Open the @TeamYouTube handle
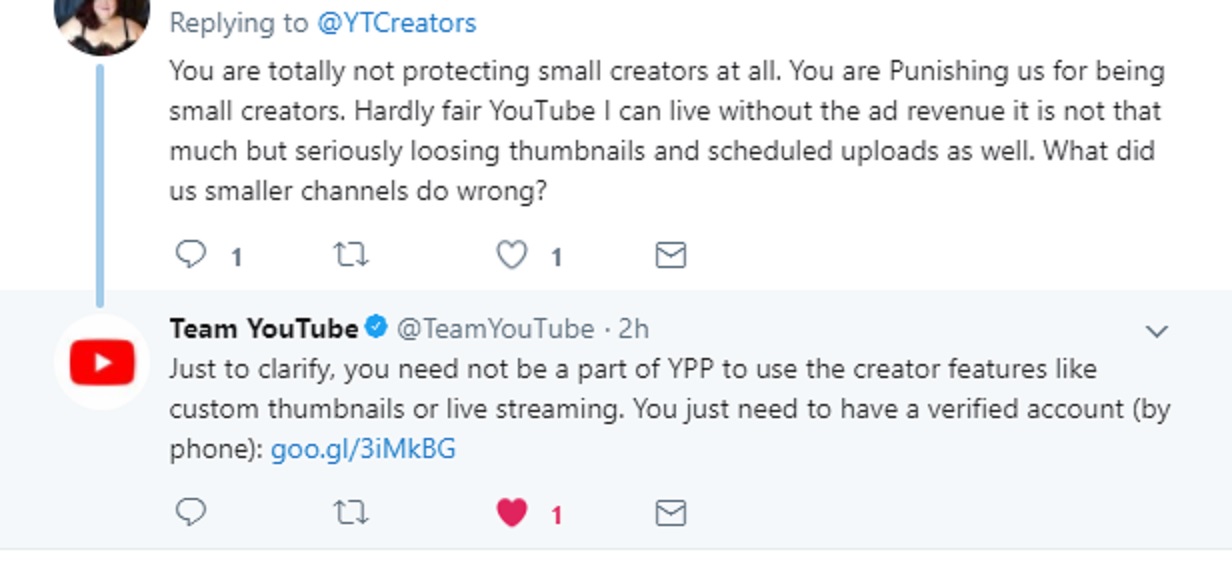 click(x=495, y=328)
